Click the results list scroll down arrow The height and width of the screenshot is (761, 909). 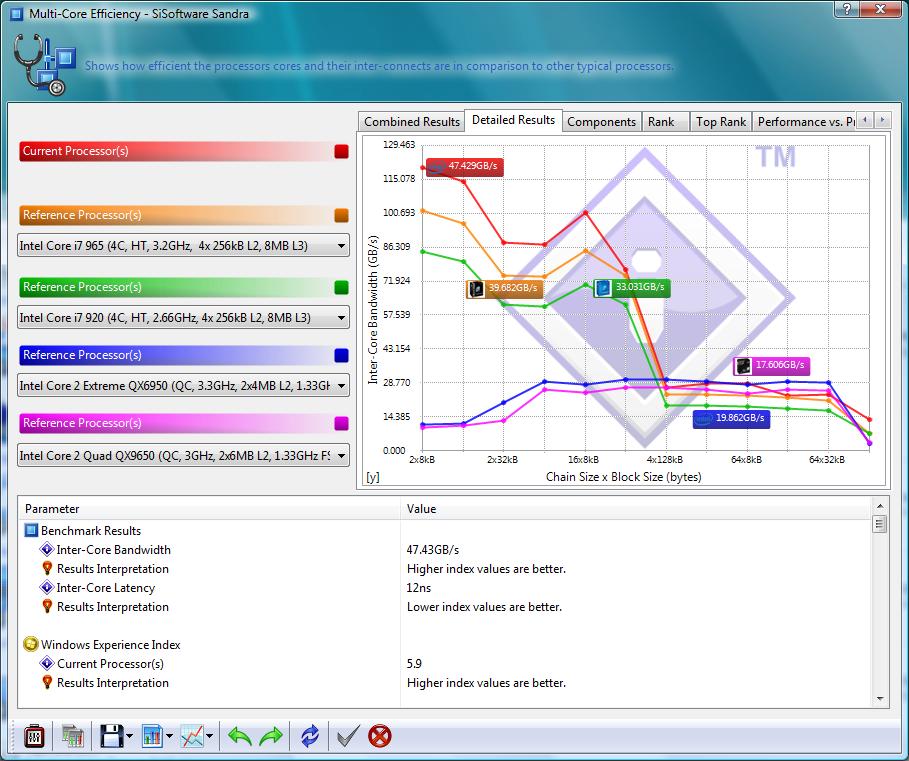click(x=880, y=699)
